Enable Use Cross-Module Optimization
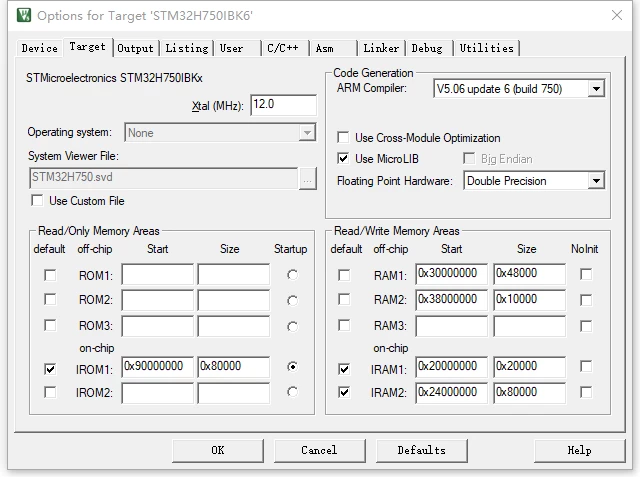640x477 pixels. [x=343, y=137]
